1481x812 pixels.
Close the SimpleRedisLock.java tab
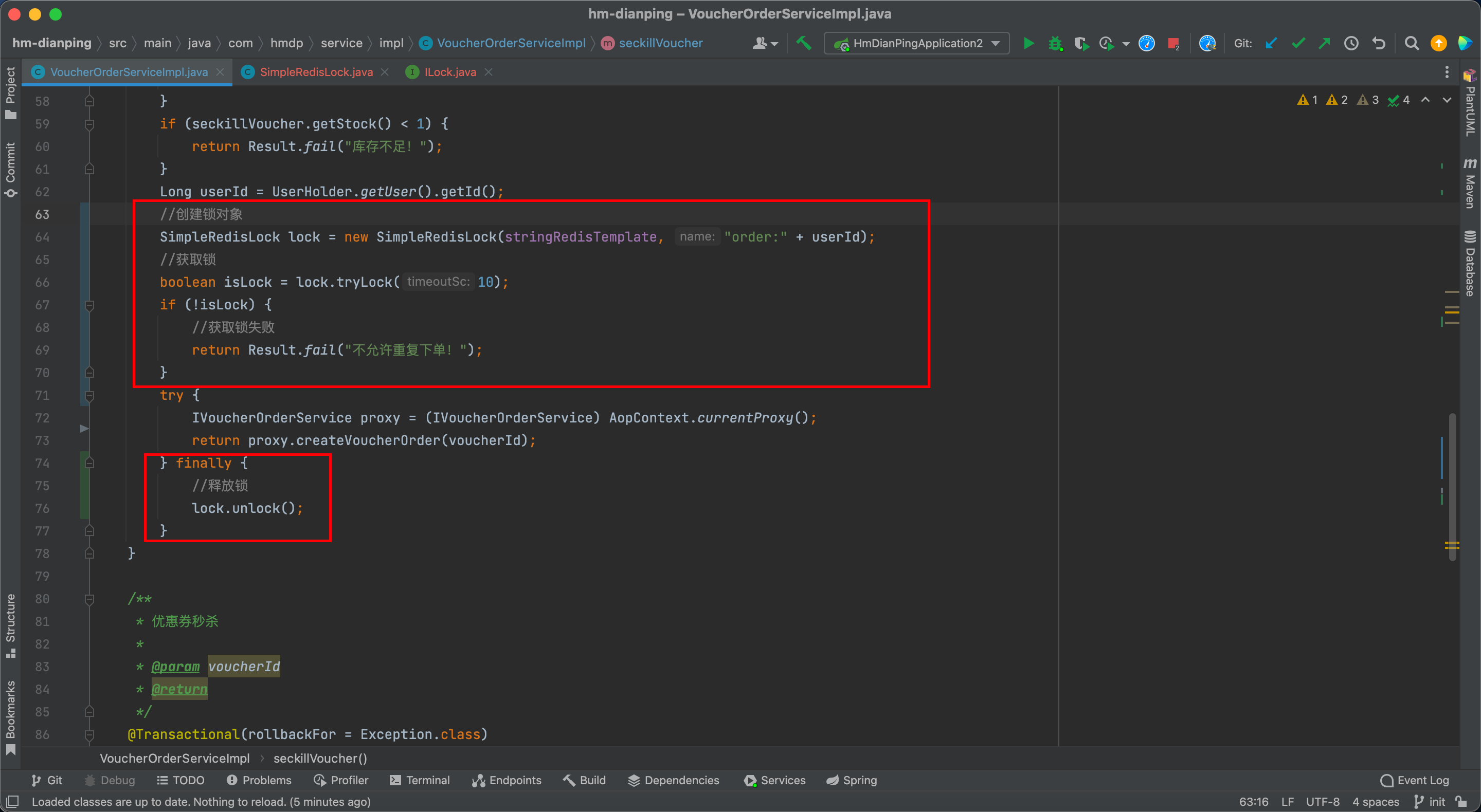385,72
